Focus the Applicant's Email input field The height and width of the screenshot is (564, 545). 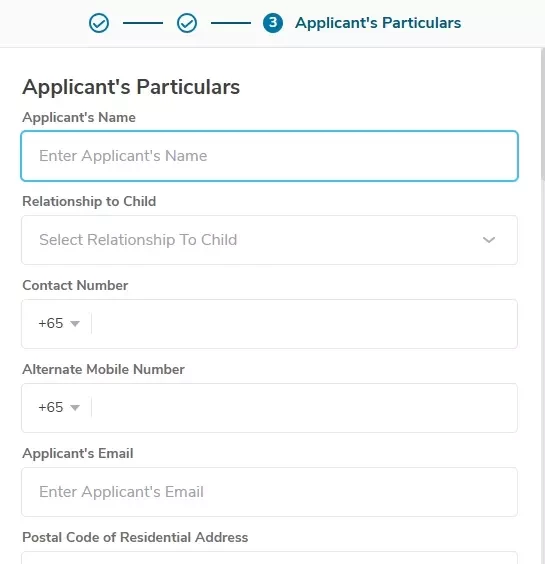point(269,492)
